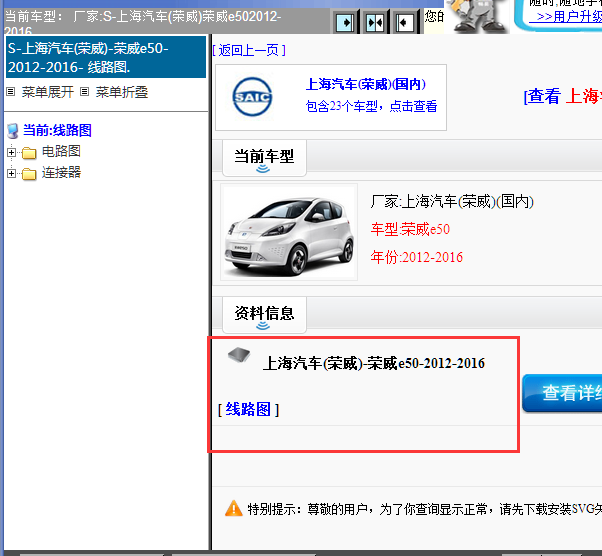
Task: Click the 上海汽车(荣威)-荣威e50-2012-2016 title
Action: point(374,363)
